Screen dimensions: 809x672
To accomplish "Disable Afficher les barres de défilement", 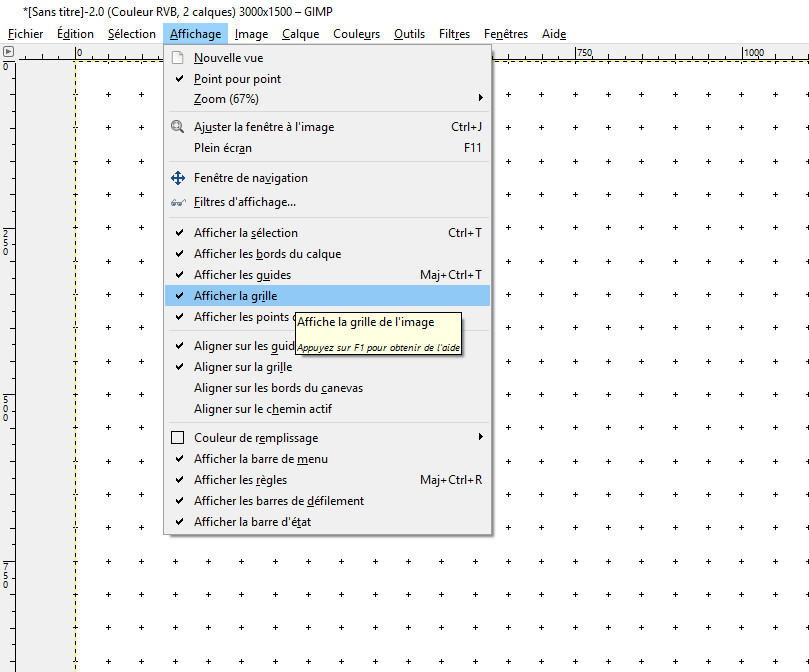I will pyautogui.click(x=327, y=501).
